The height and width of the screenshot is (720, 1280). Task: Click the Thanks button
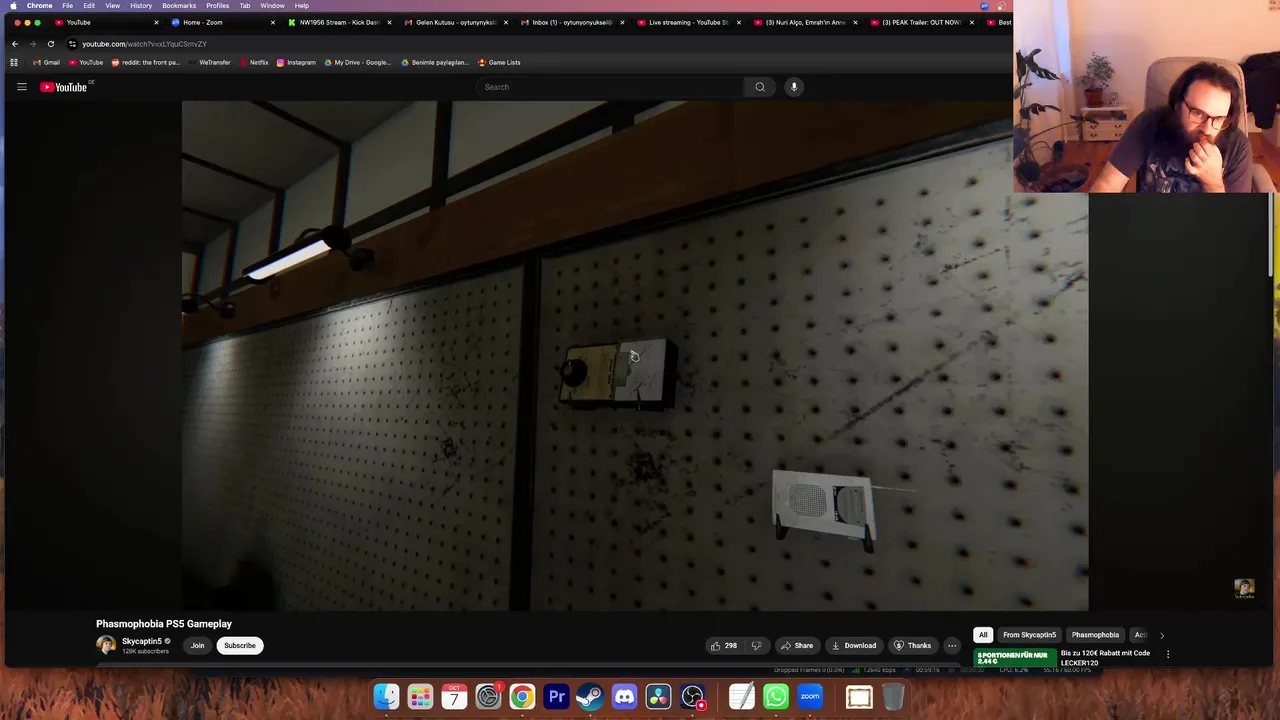912,645
